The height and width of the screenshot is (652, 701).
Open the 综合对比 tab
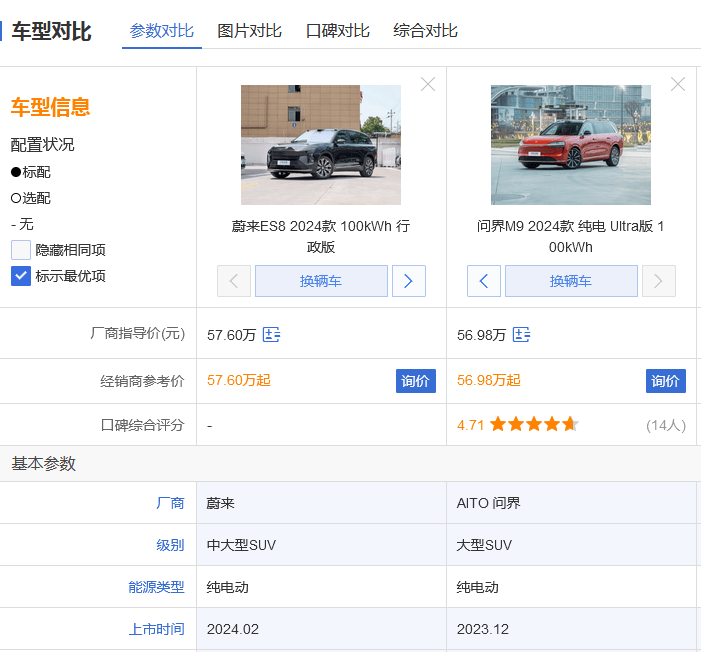tap(425, 31)
